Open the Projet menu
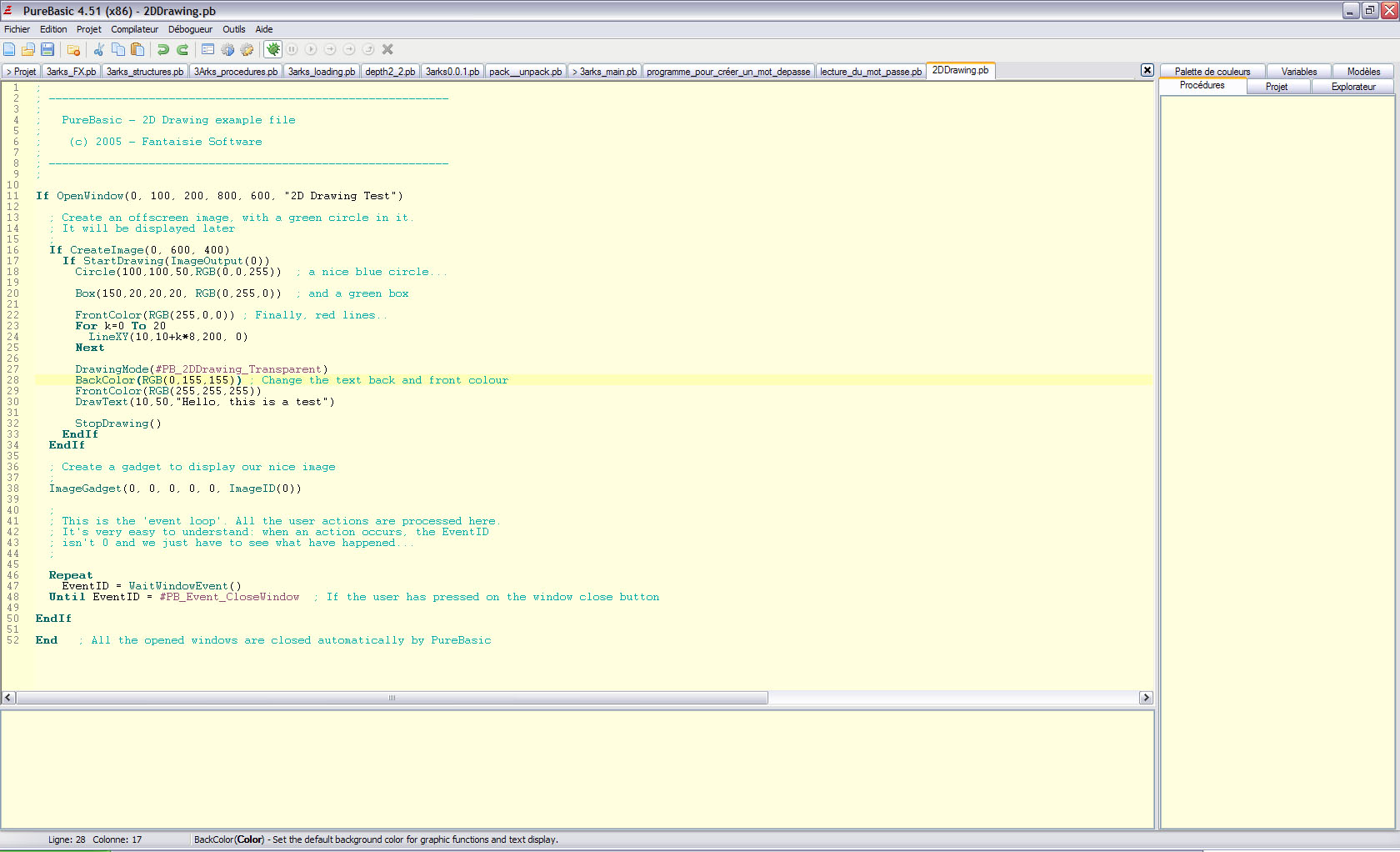Image resolution: width=1400 pixels, height=852 pixels. click(x=89, y=29)
